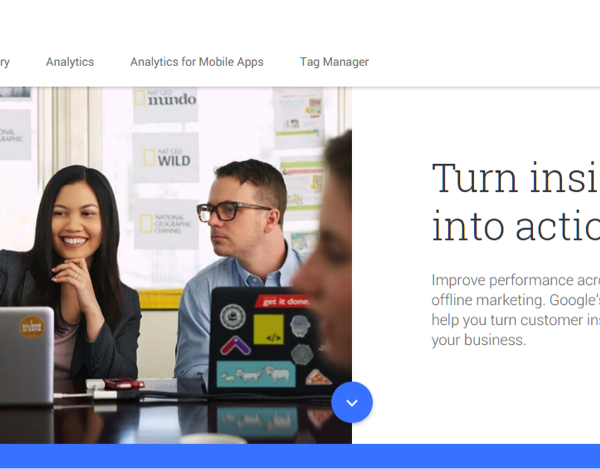Click the blue down-chevron circle button
This screenshot has height=469, width=600.
352,402
